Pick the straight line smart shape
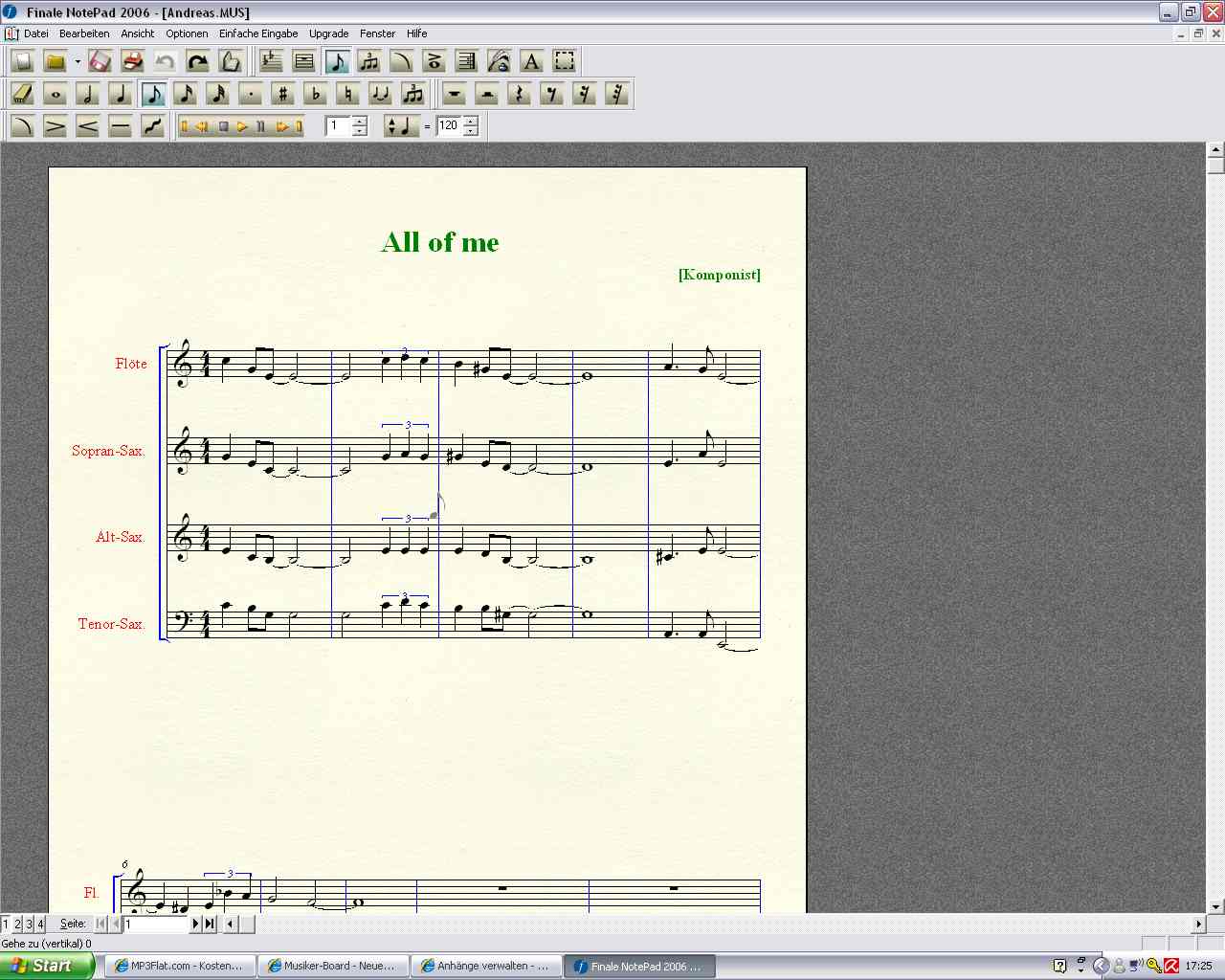 point(121,125)
